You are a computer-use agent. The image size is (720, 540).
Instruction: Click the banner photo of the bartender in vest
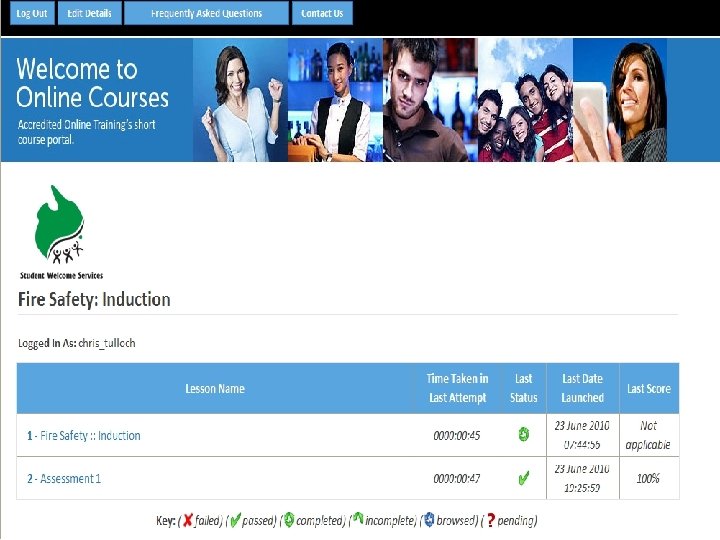coord(335,100)
